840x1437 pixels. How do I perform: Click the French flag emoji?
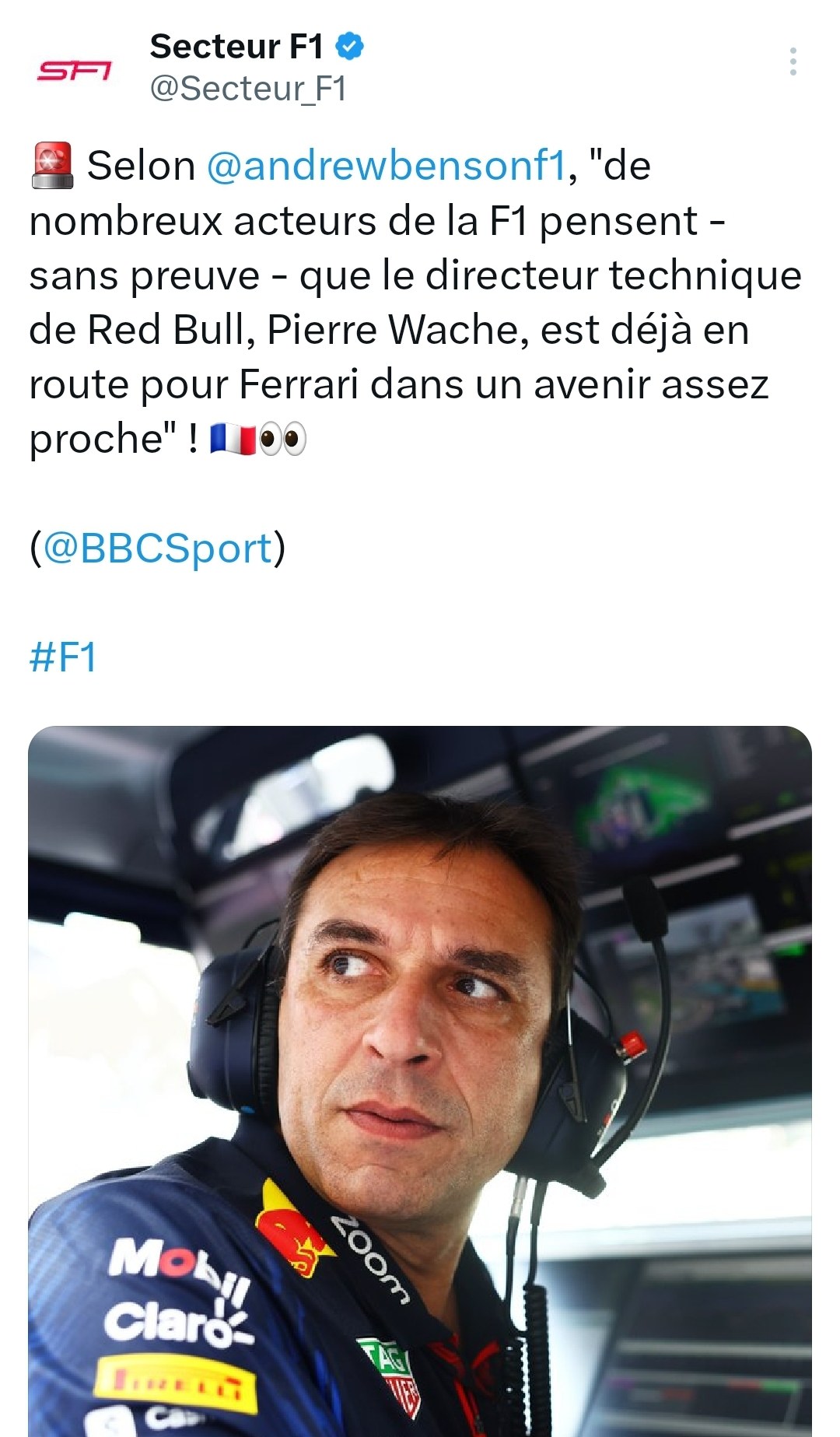[233, 440]
